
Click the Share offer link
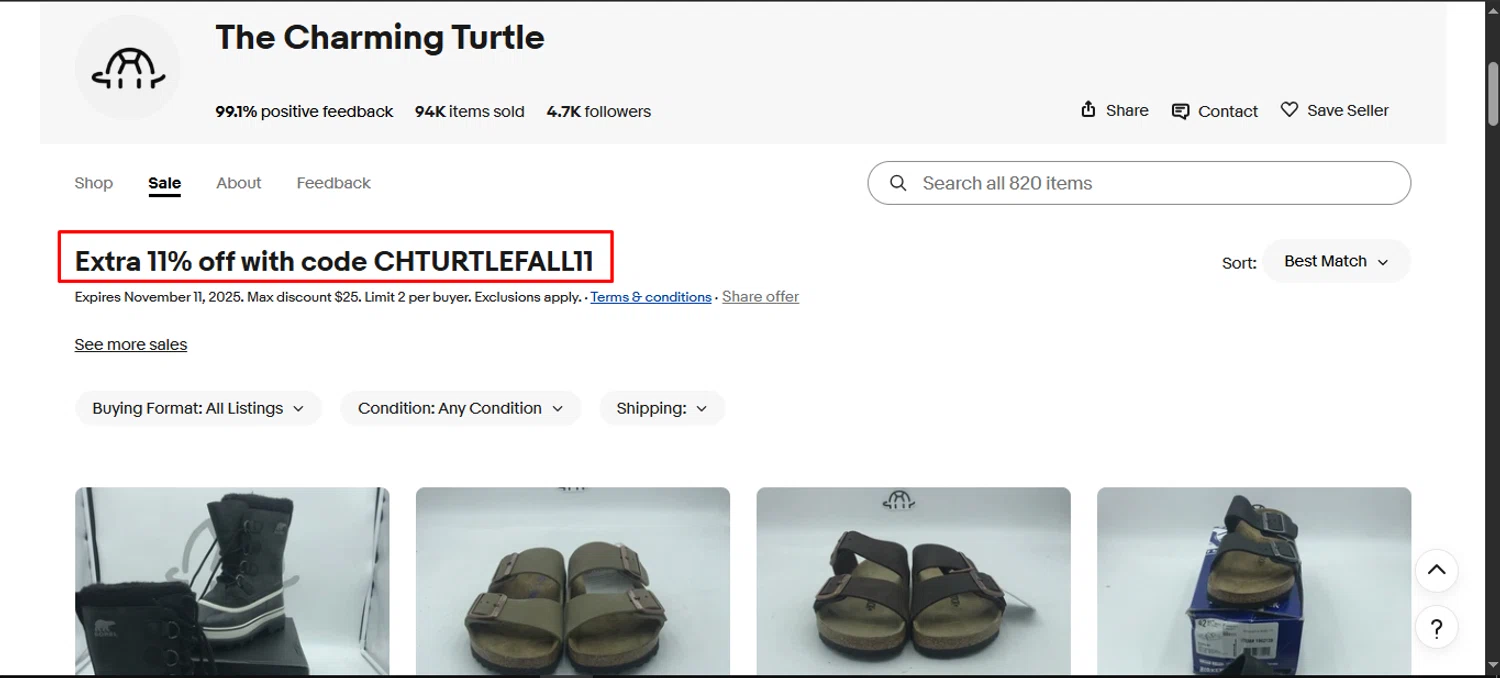pyautogui.click(x=760, y=297)
